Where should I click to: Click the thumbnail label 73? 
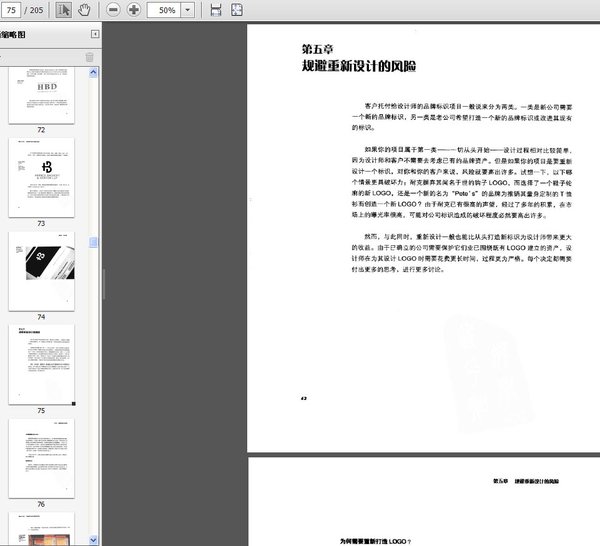(41, 223)
